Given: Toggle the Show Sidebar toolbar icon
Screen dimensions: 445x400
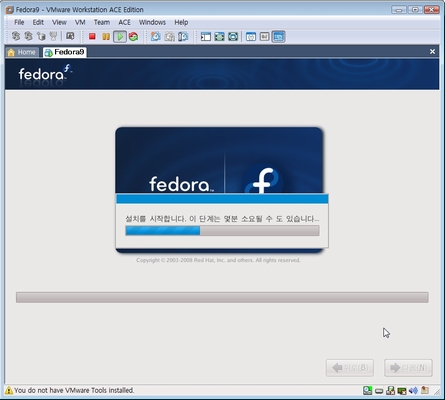Looking at the screenshot, I should [x=206, y=36].
